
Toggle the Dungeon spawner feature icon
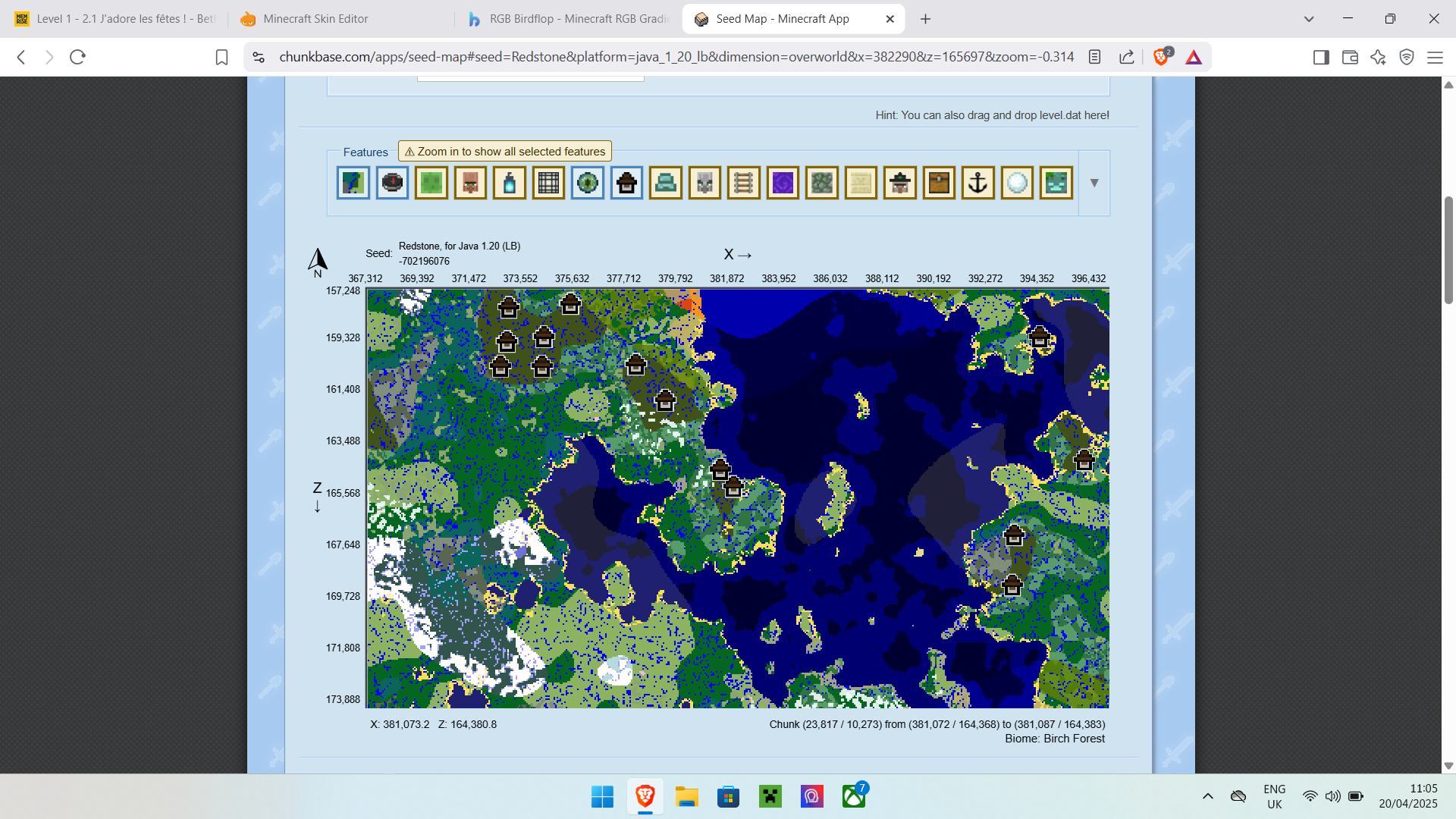point(548,183)
